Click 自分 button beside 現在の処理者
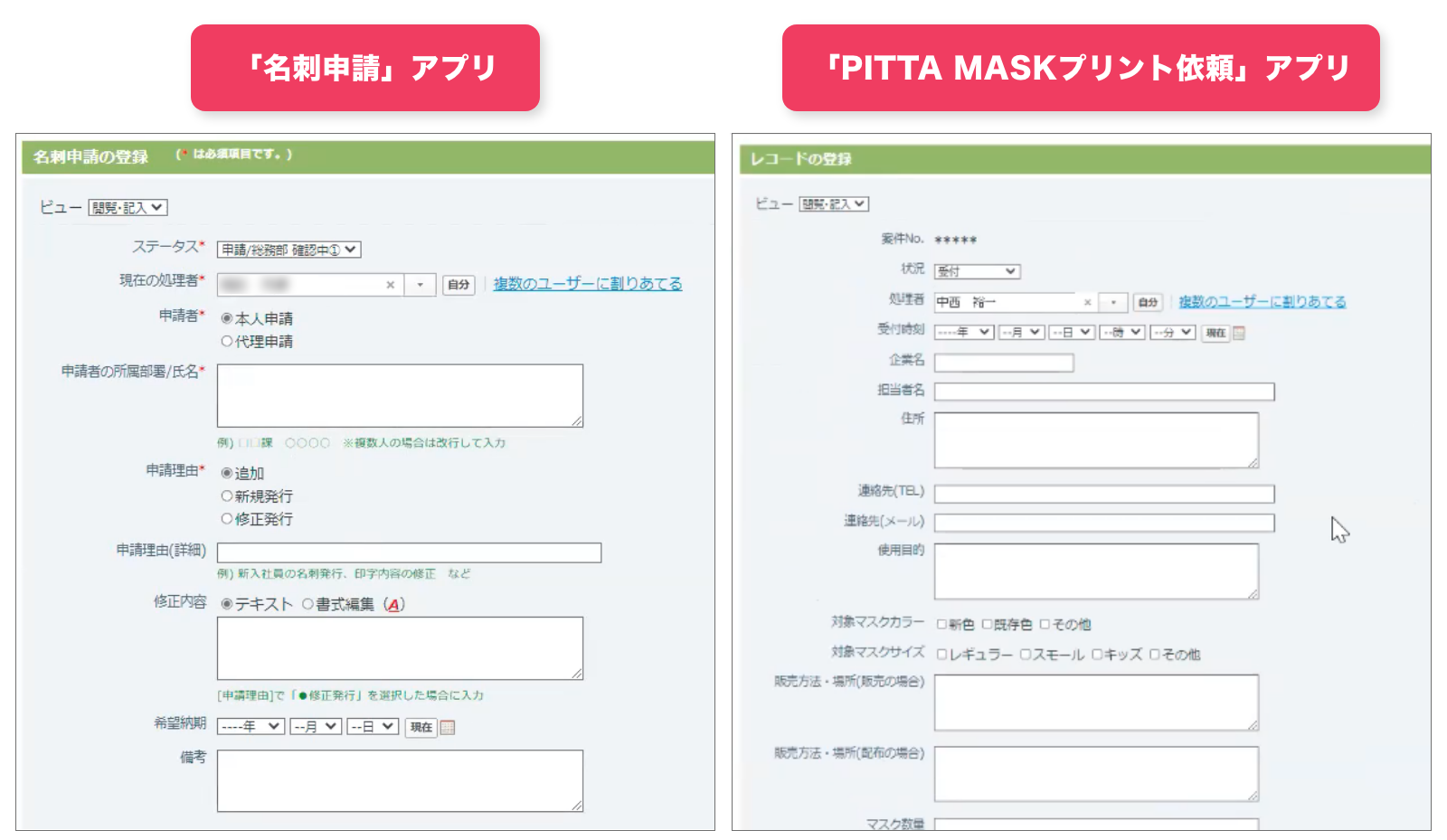 pyautogui.click(x=459, y=285)
